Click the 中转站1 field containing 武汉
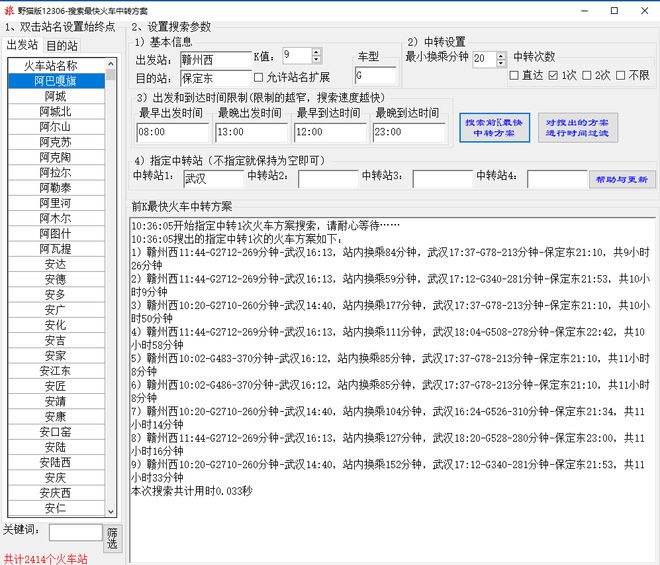The height and width of the screenshot is (565, 660). point(213,179)
